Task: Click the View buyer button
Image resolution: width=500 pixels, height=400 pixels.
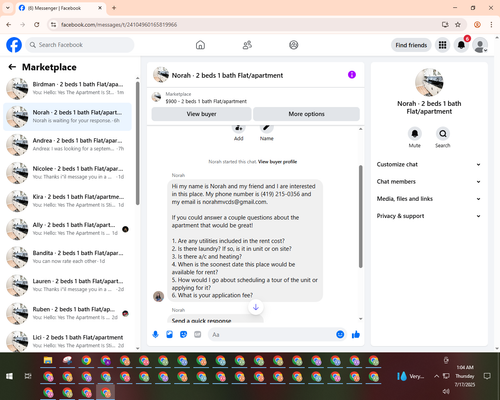Action: [201, 114]
